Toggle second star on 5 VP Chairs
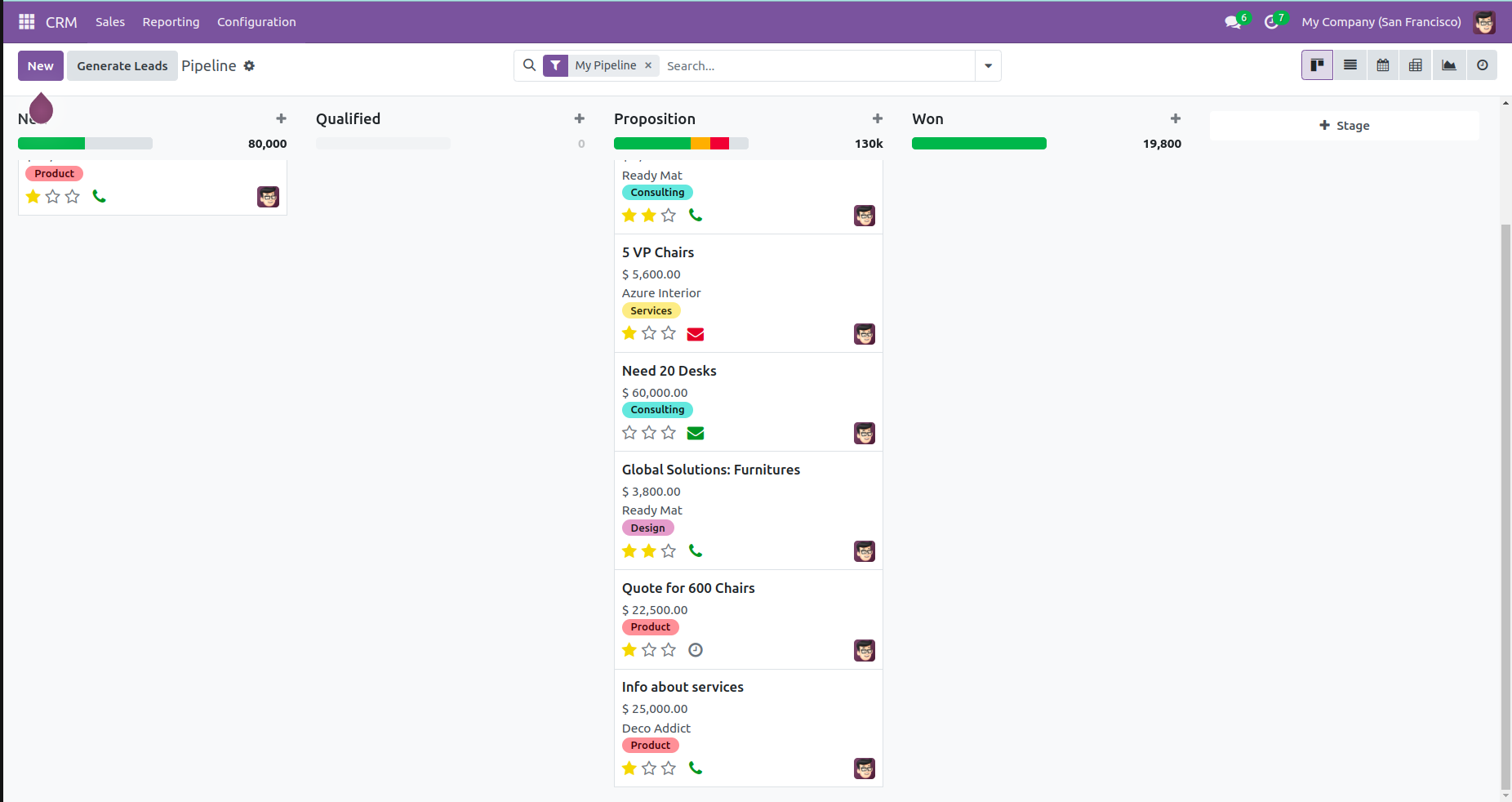 pyautogui.click(x=649, y=333)
